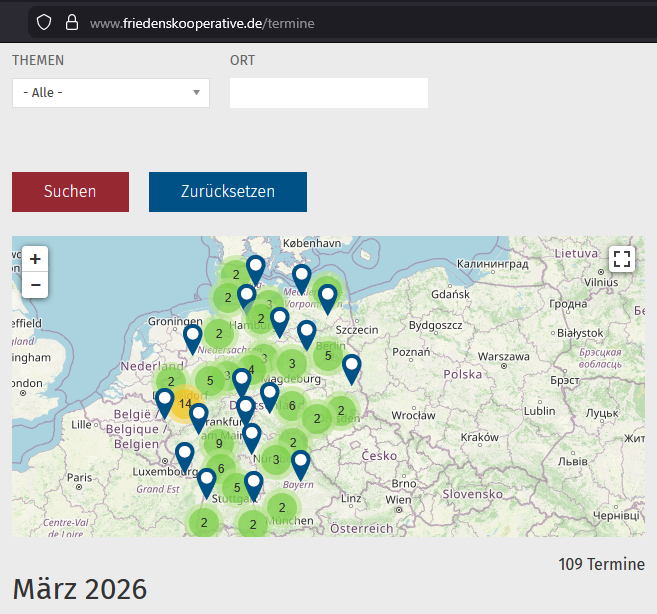The width and height of the screenshot is (657, 614).
Task: Click the pin below København
Action: click(x=301, y=277)
